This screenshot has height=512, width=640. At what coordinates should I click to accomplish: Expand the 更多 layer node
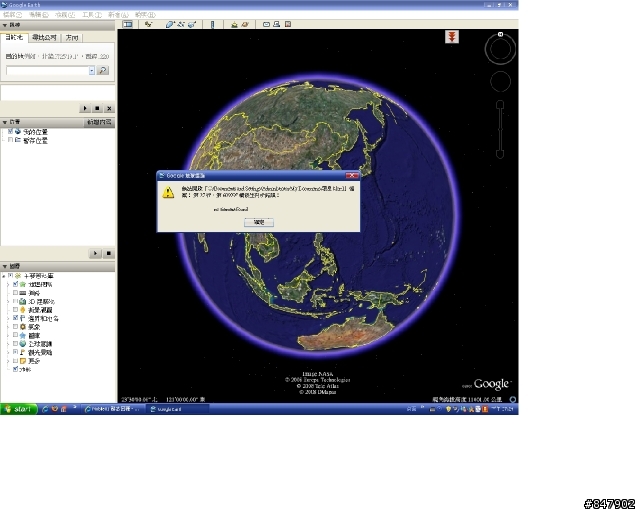[x=8, y=361]
